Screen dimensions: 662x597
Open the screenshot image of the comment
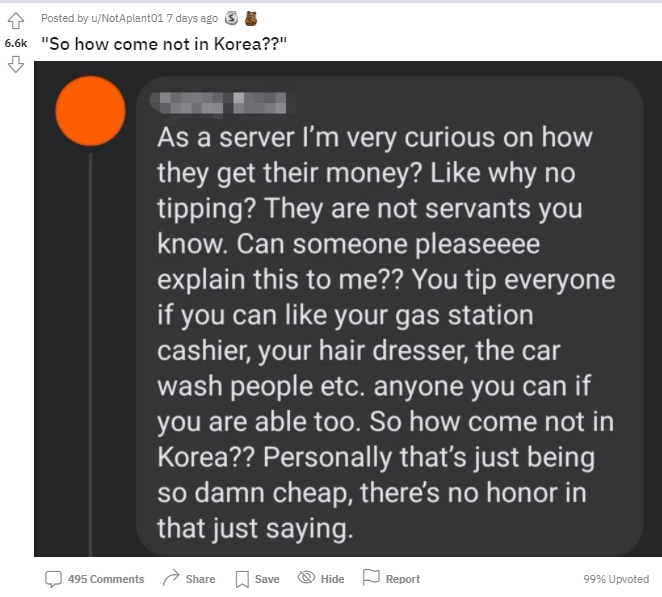click(348, 309)
